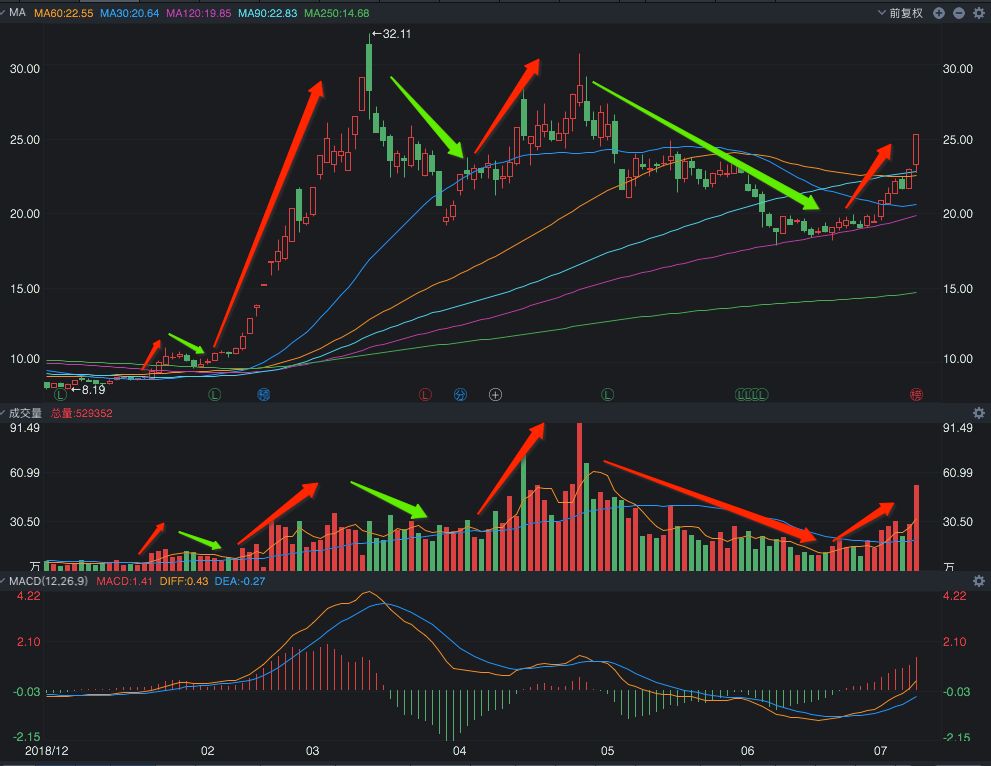The width and height of the screenshot is (991, 766).
Task: Click red 榜 marker at chart end
Action: pos(916,395)
